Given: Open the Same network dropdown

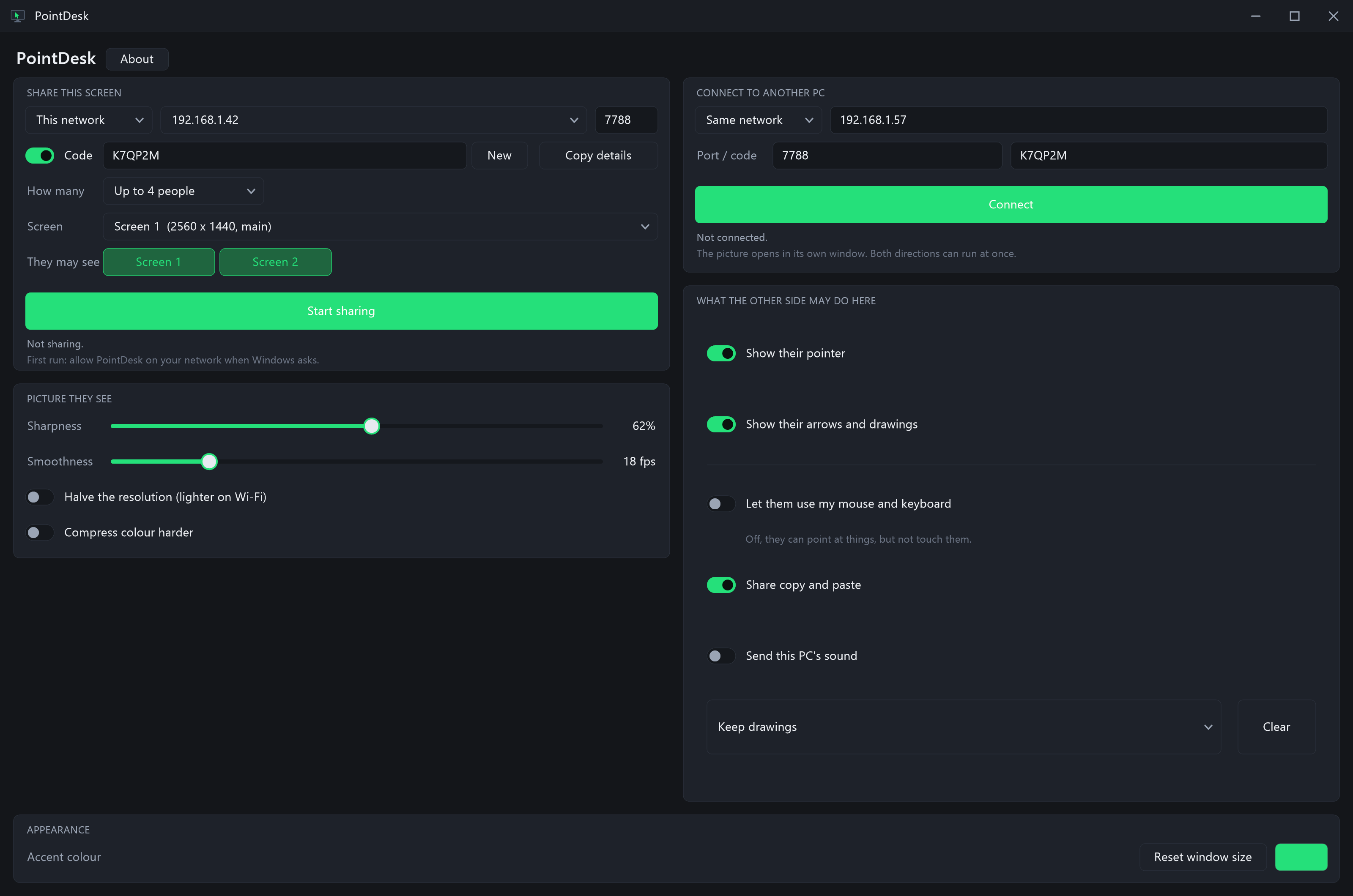Looking at the screenshot, I should click(759, 120).
